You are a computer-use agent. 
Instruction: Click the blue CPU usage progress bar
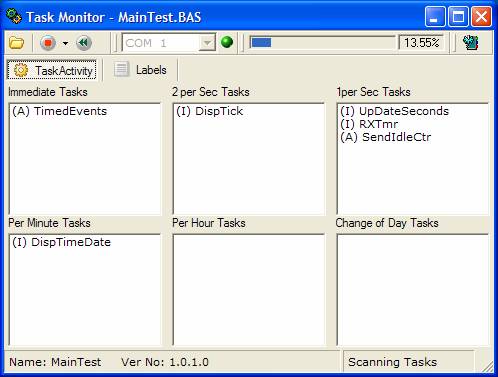[x=322, y=43]
